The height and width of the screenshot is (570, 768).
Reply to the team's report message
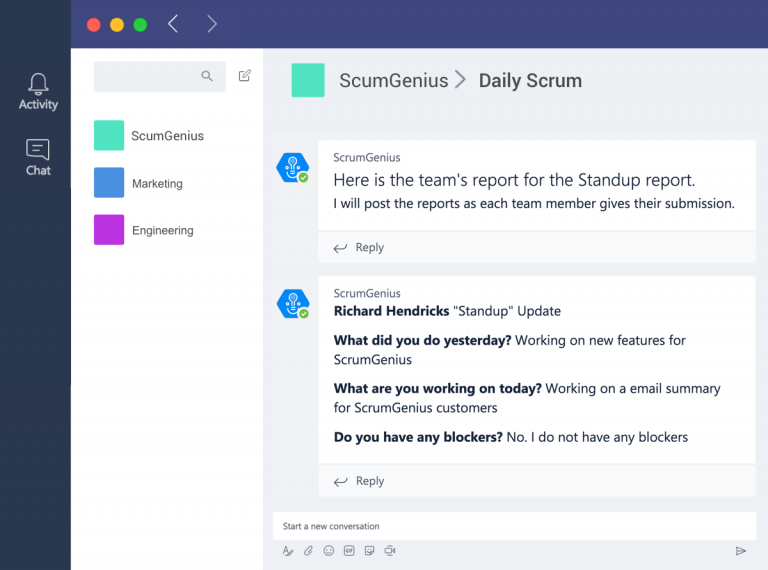(x=359, y=248)
